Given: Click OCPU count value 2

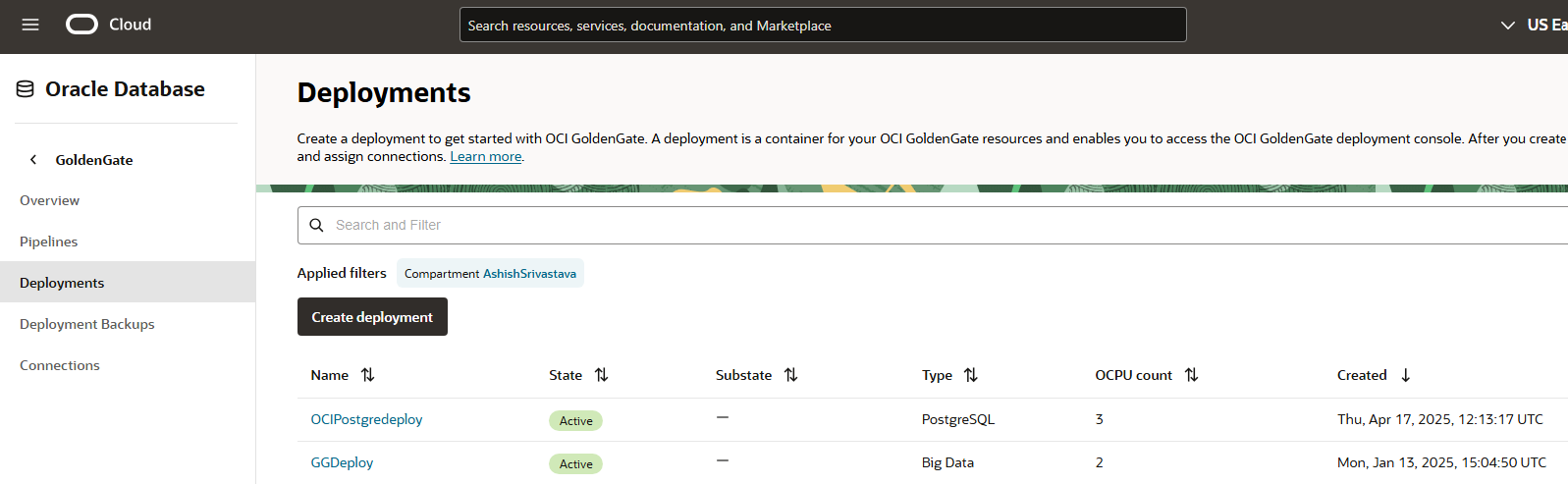Looking at the screenshot, I should (x=1100, y=462).
